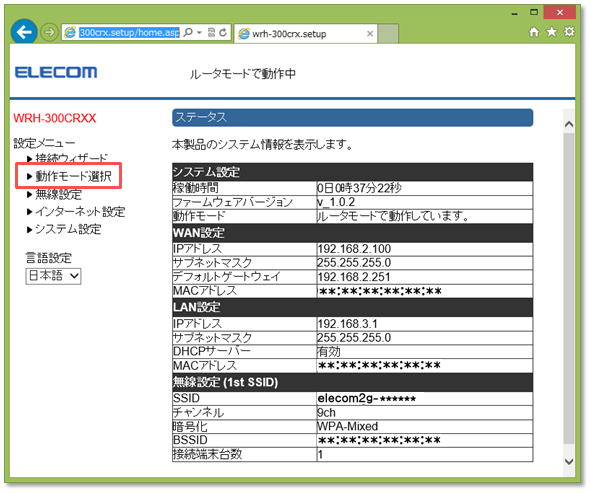Image resolution: width=591 pixels, height=493 pixels.
Task: Click the page scrollbar down arrow
Action: pos(569,461)
